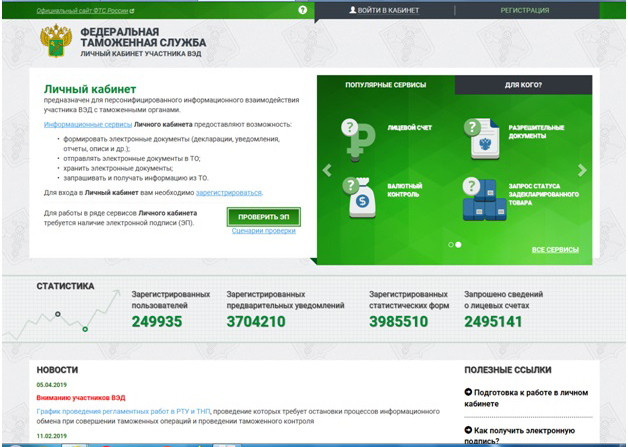
Task: Click Лицевой счет service label
Action: click(409, 128)
